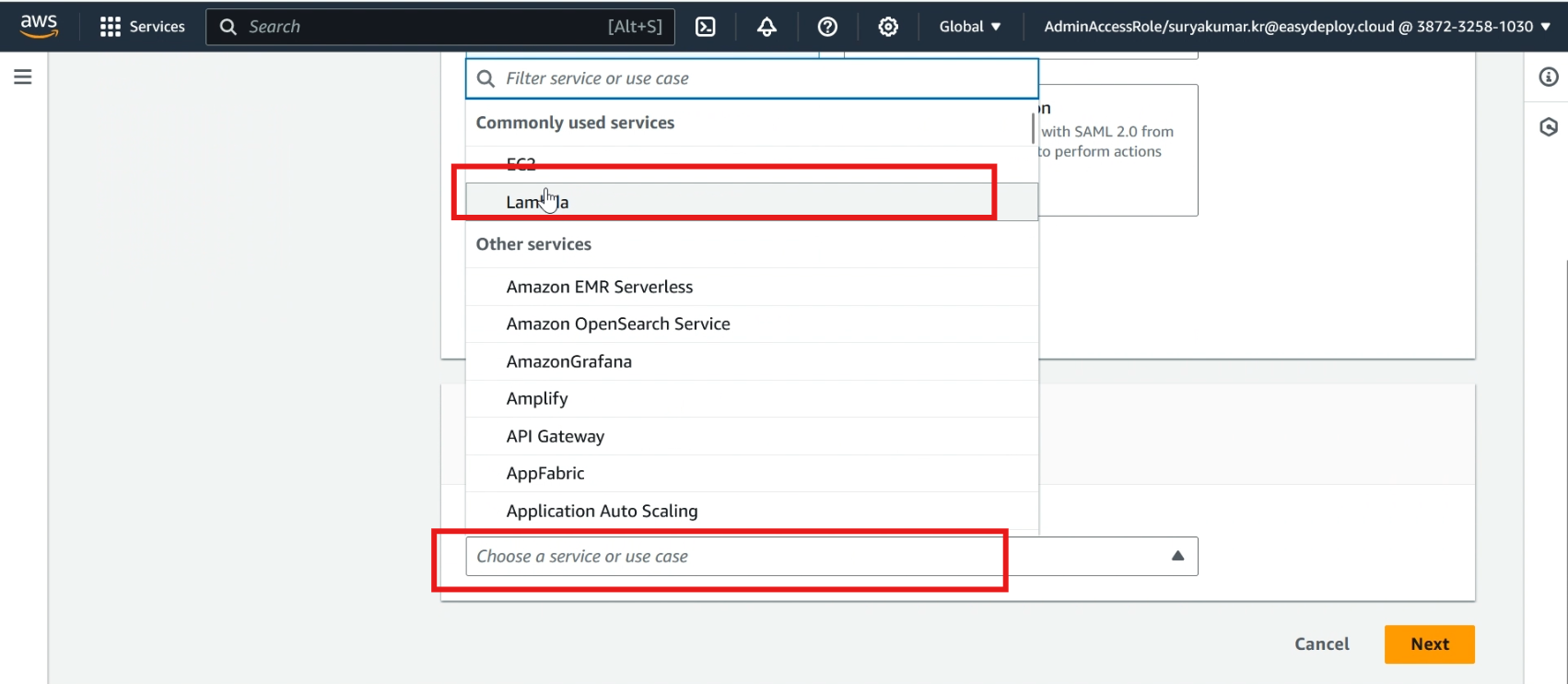Click the service list scrollbar
This screenshot has height=684, width=1568.
(x=1034, y=127)
